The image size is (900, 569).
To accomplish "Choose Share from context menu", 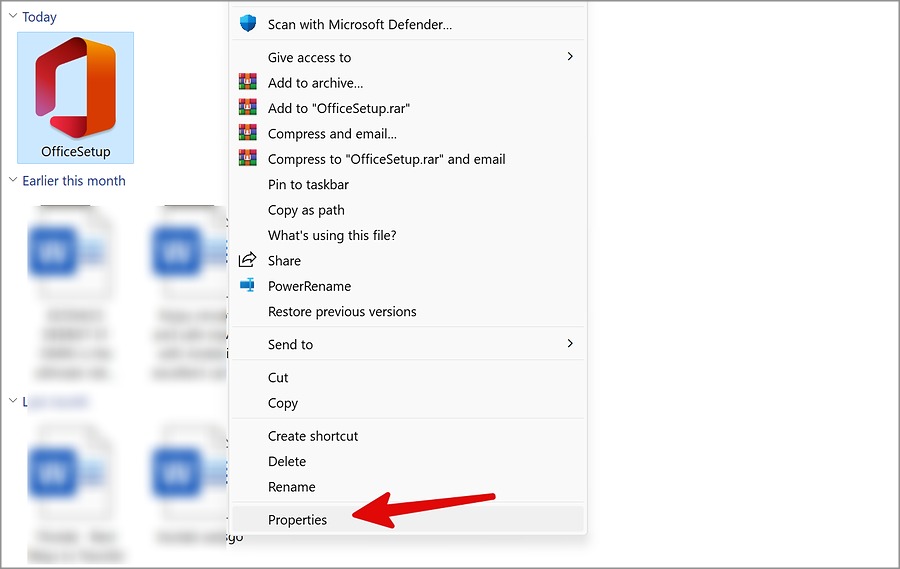I will point(408,260).
